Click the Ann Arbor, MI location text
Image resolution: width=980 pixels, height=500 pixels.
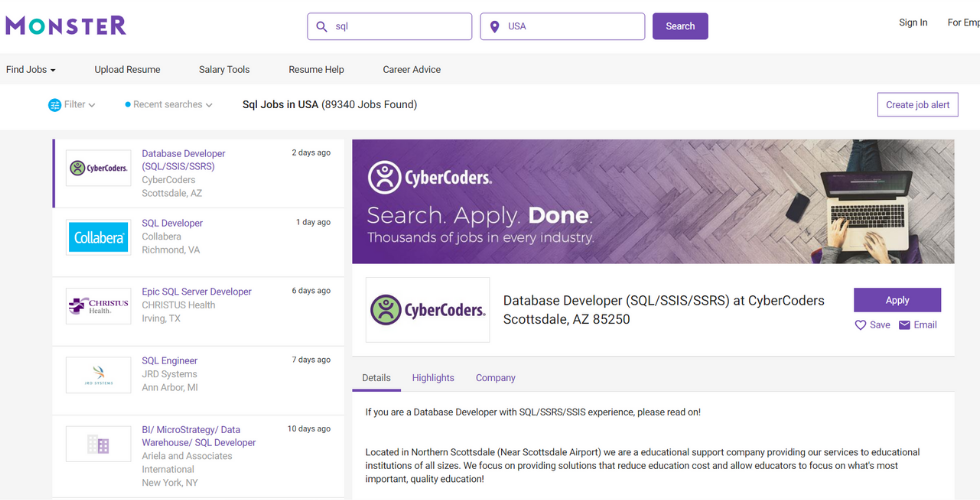169,388
